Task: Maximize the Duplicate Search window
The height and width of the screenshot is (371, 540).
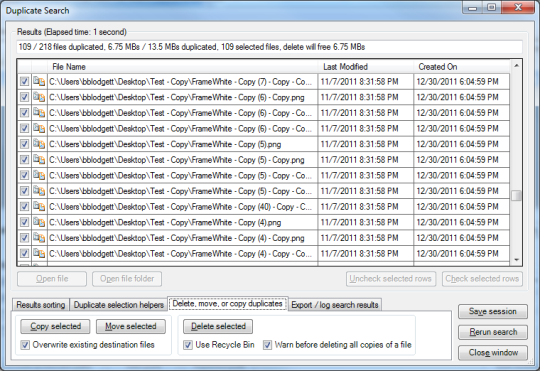Action: [491, 7]
